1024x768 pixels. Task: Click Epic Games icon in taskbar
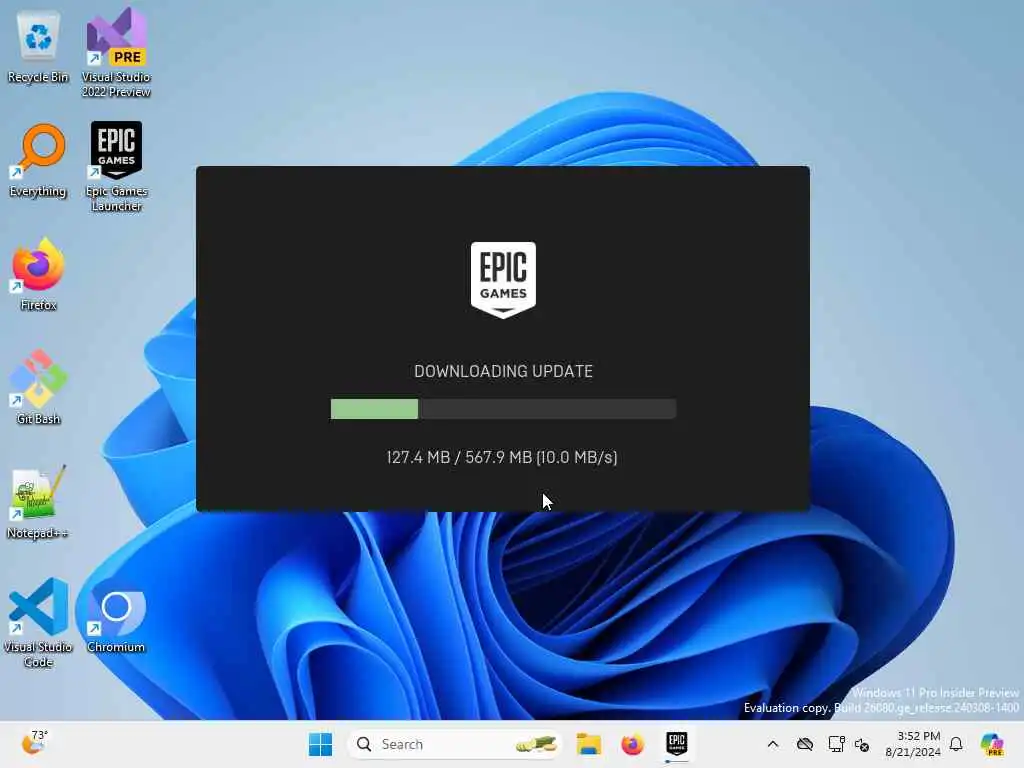pos(677,744)
